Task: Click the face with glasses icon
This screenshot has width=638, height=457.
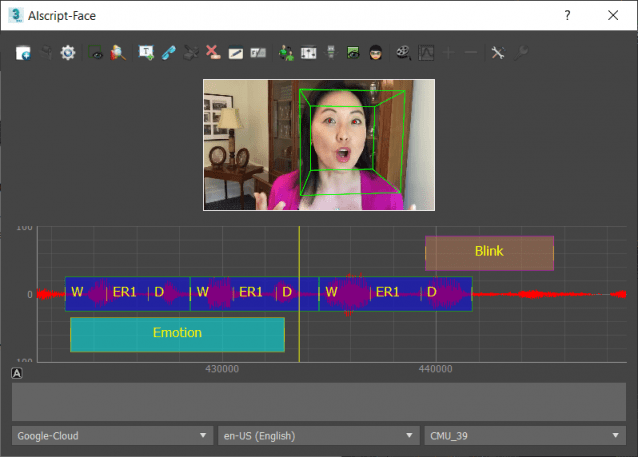Action: click(x=376, y=53)
